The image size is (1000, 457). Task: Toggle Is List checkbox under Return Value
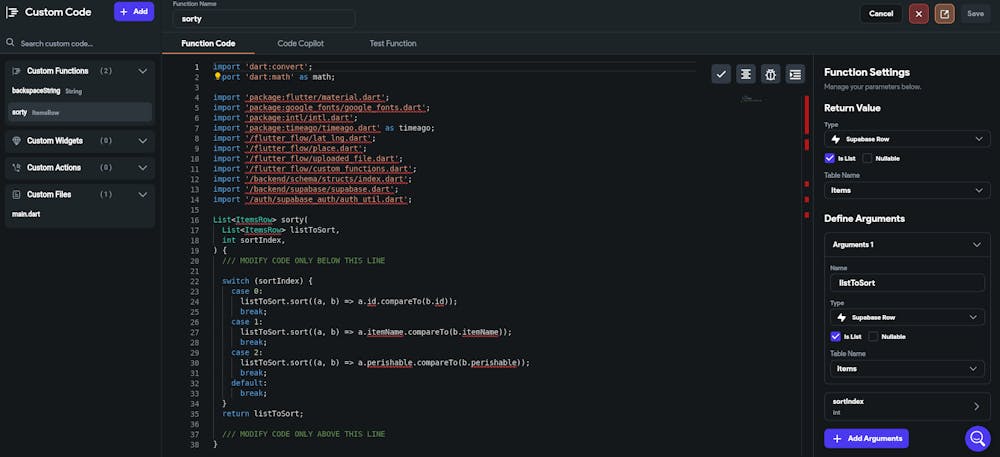coord(830,158)
